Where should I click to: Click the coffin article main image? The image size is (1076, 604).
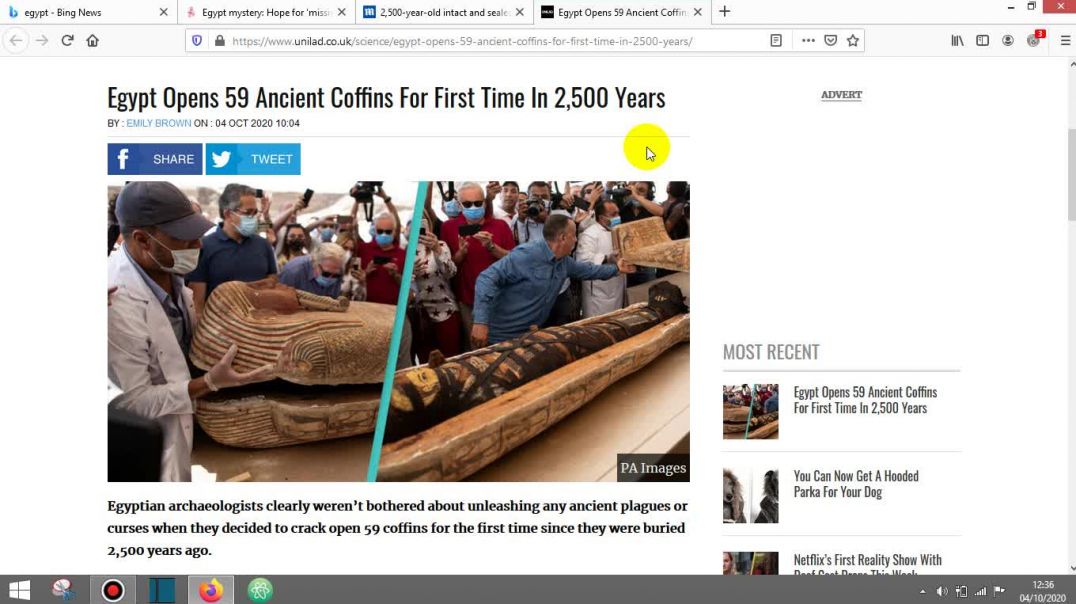pos(399,332)
